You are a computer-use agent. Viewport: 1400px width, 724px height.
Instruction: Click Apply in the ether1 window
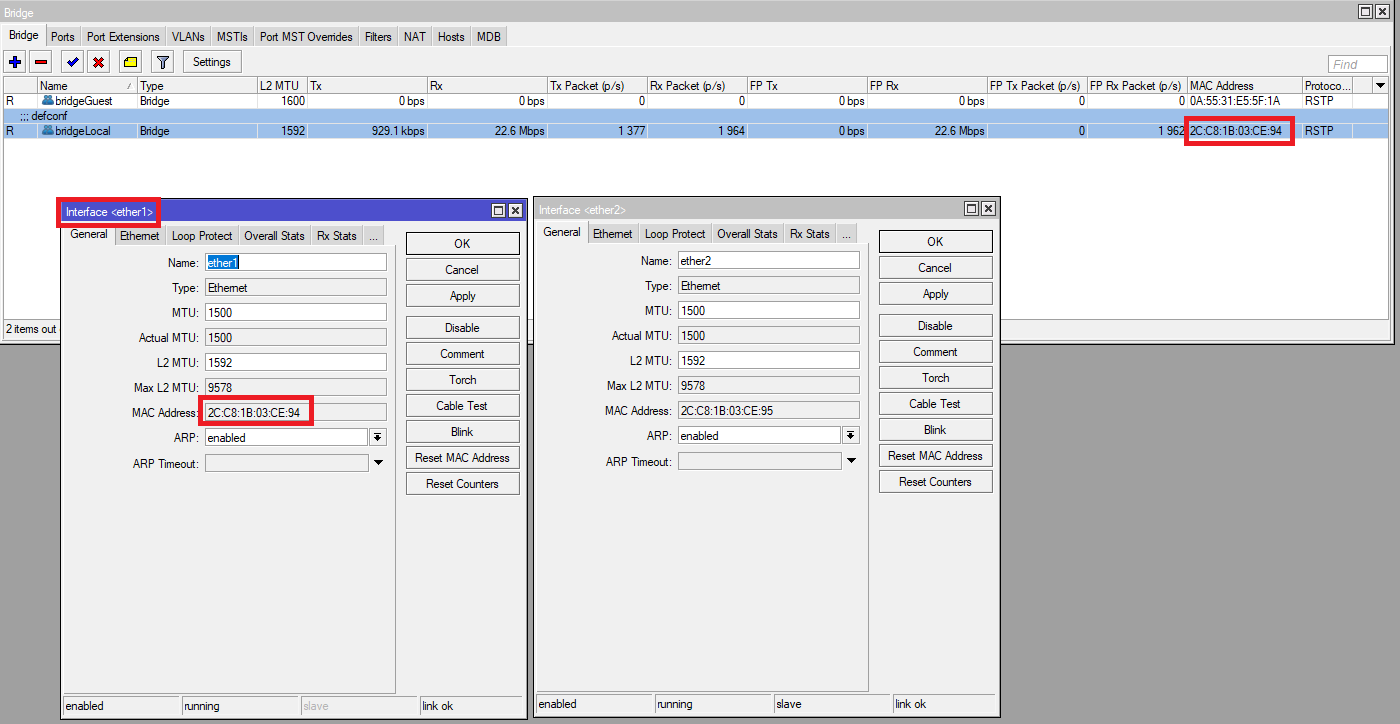[x=463, y=296]
